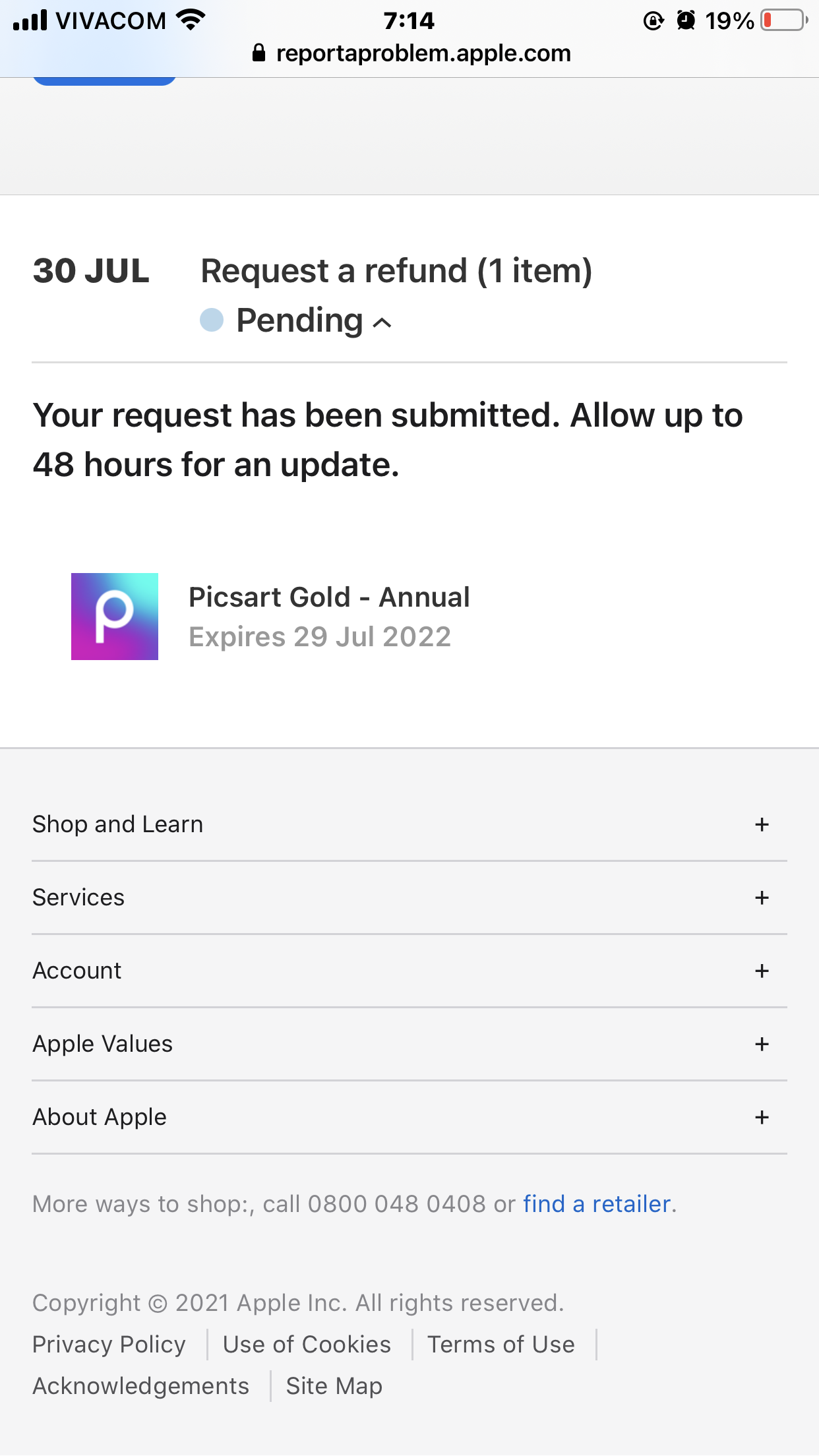This screenshot has width=819, height=1456.
Task: Tap the Wi-Fi status icon
Action: (x=191, y=20)
